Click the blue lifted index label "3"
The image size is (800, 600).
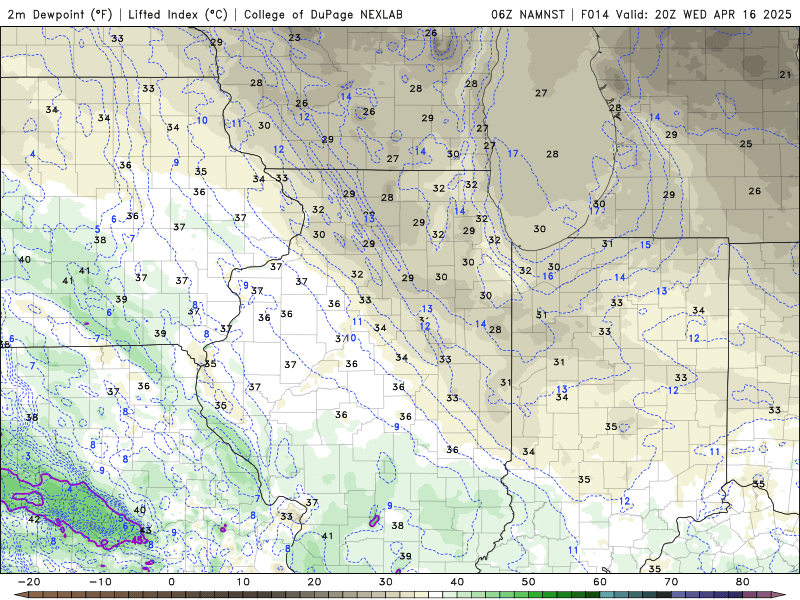point(28,457)
